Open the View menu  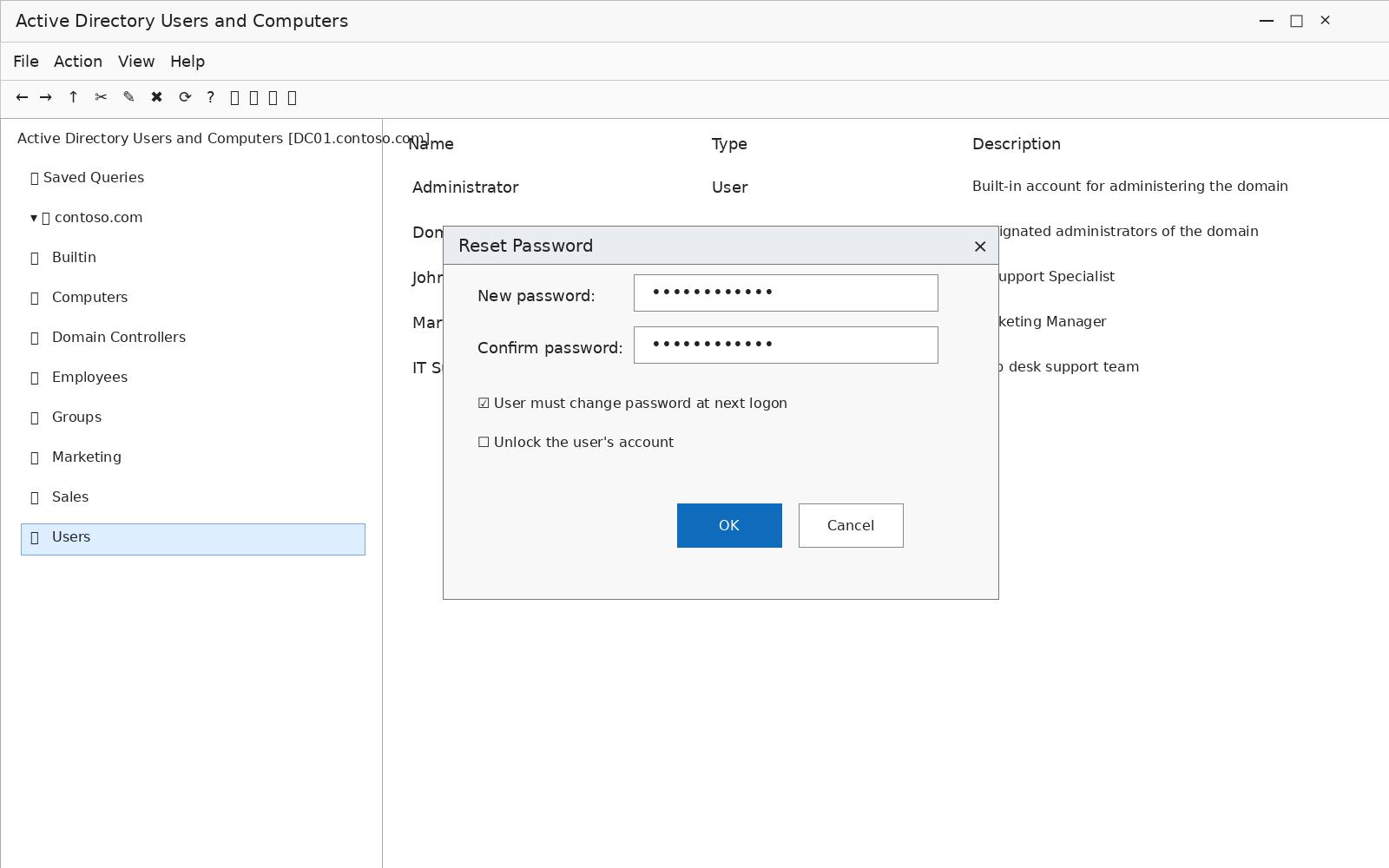point(136,62)
